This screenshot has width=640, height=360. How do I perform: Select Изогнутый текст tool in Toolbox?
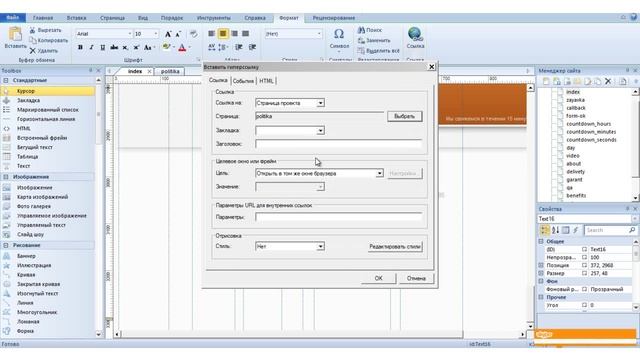[37, 293]
